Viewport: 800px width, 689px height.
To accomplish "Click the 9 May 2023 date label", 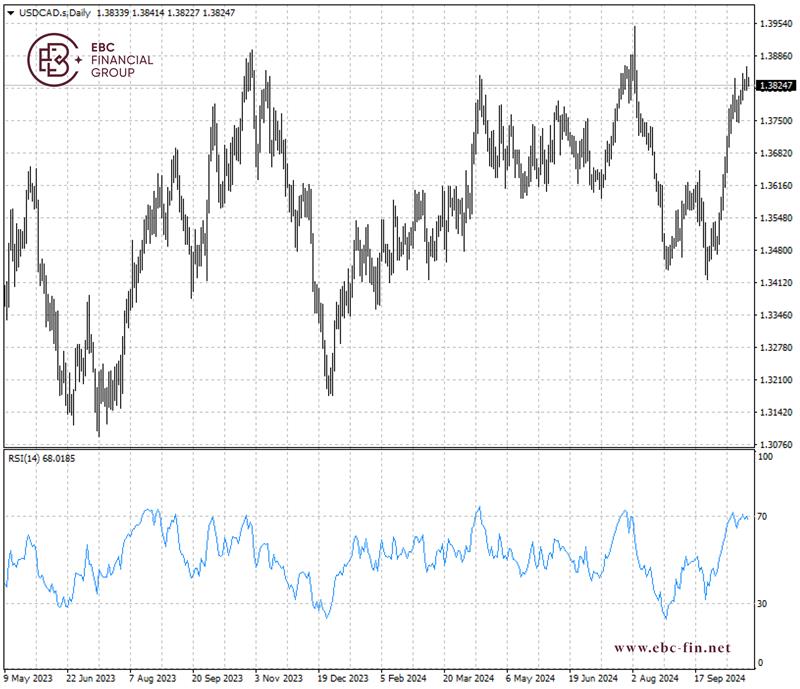I will tap(30, 677).
